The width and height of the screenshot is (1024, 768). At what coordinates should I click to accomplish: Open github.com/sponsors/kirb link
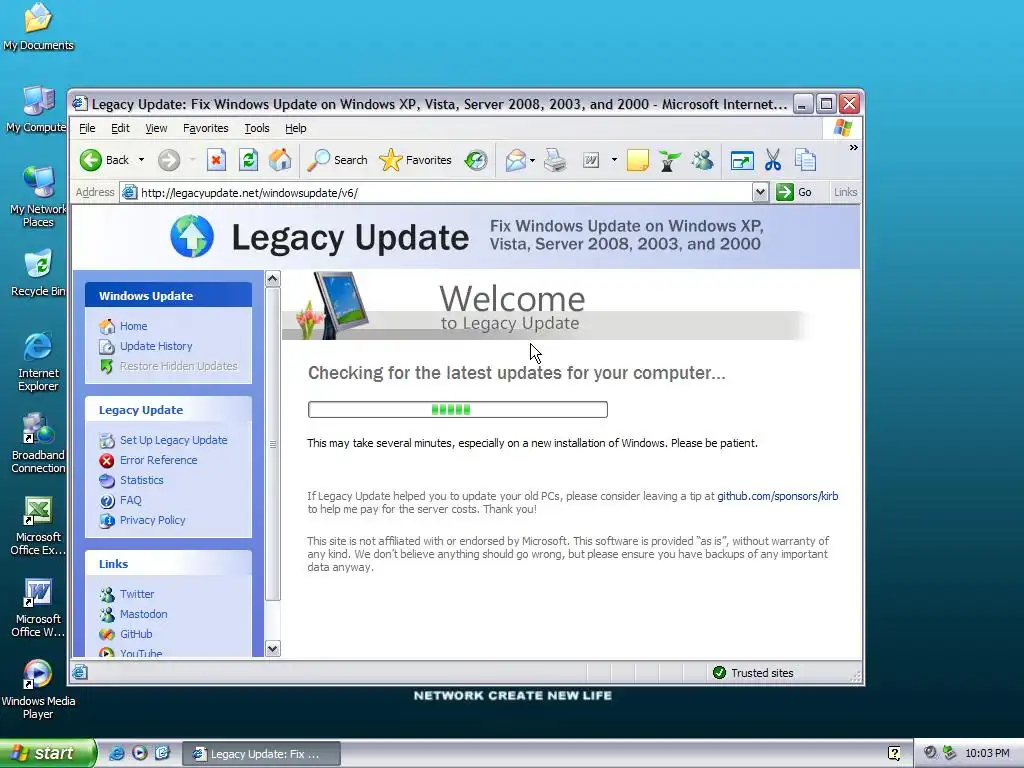pos(777,496)
